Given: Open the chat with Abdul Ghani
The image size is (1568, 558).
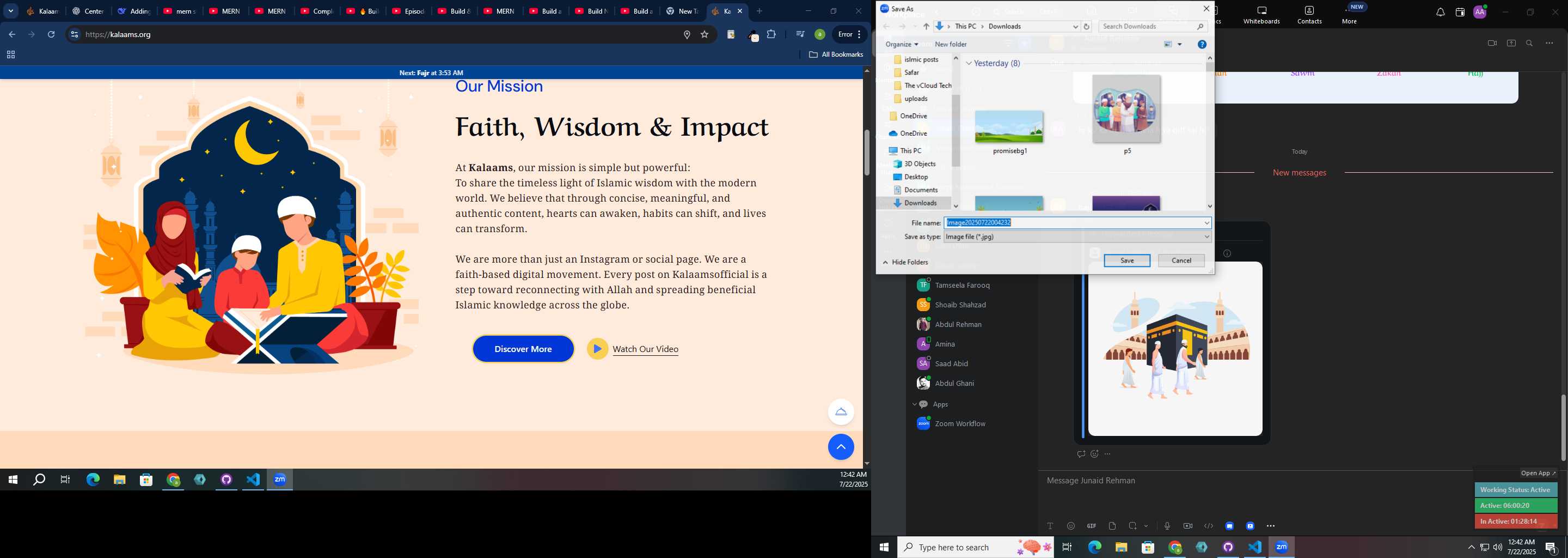Looking at the screenshot, I should point(954,383).
